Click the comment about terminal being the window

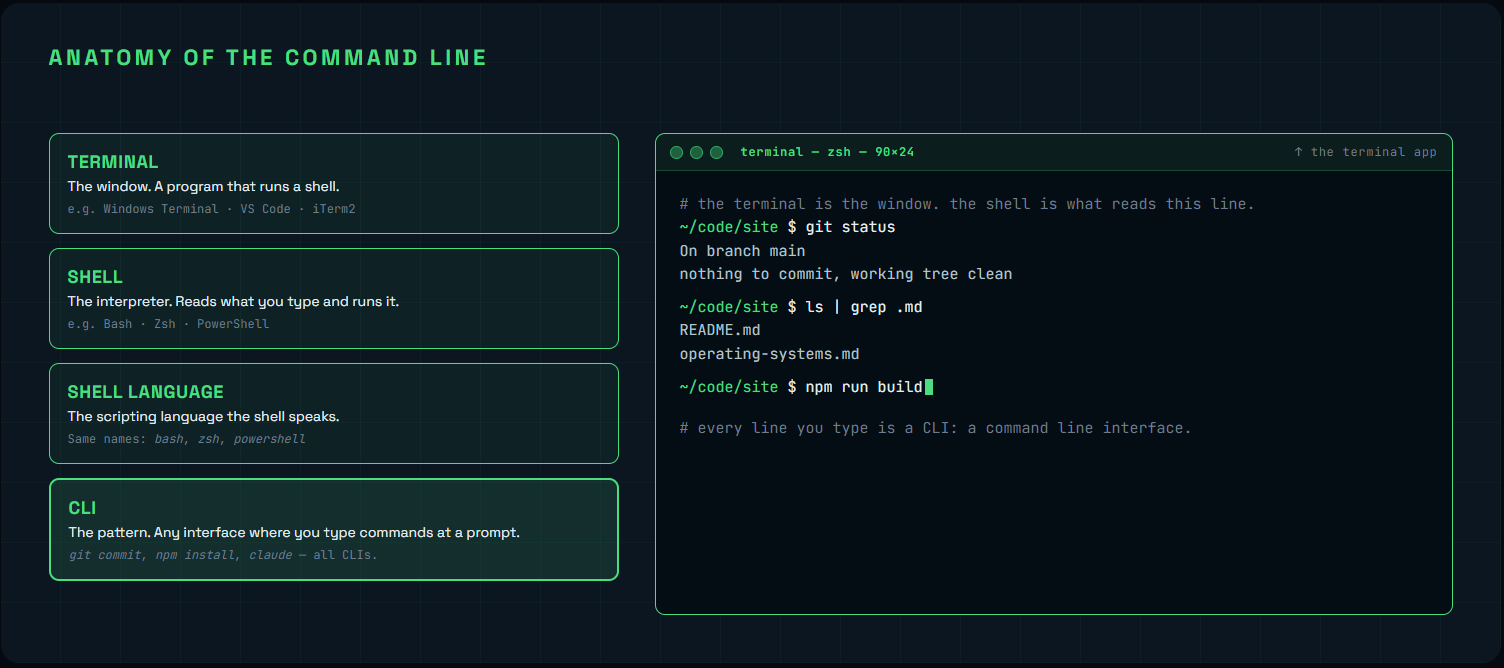[967, 204]
